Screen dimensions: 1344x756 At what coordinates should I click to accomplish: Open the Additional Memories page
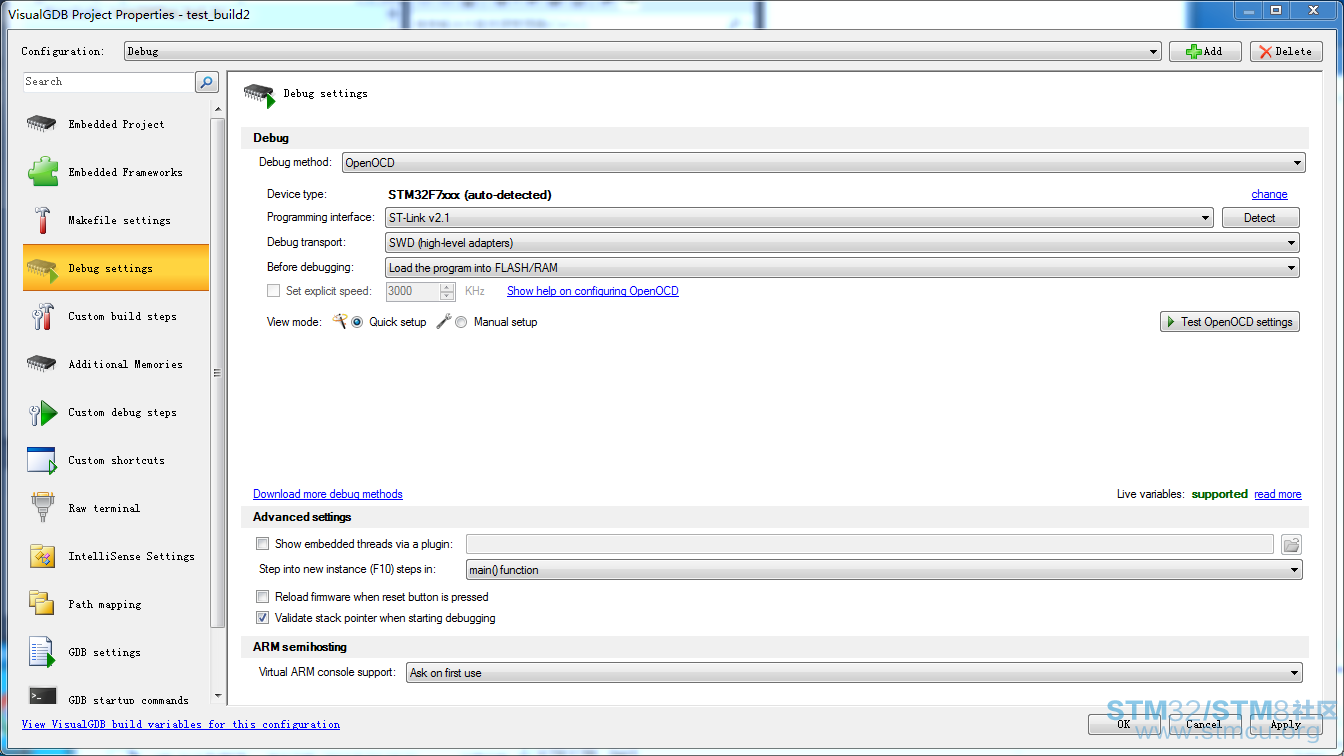[x=116, y=364]
